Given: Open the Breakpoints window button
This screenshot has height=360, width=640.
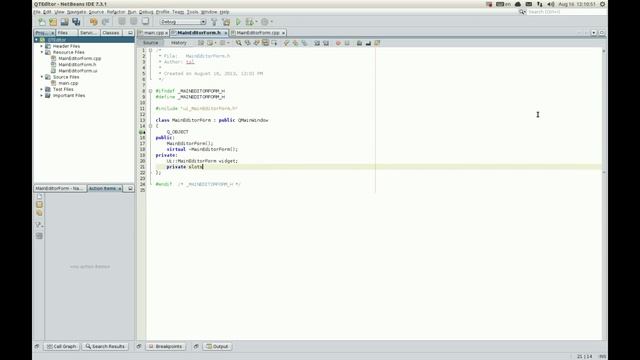Looking at the screenshot, I should [x=165, y=347].
